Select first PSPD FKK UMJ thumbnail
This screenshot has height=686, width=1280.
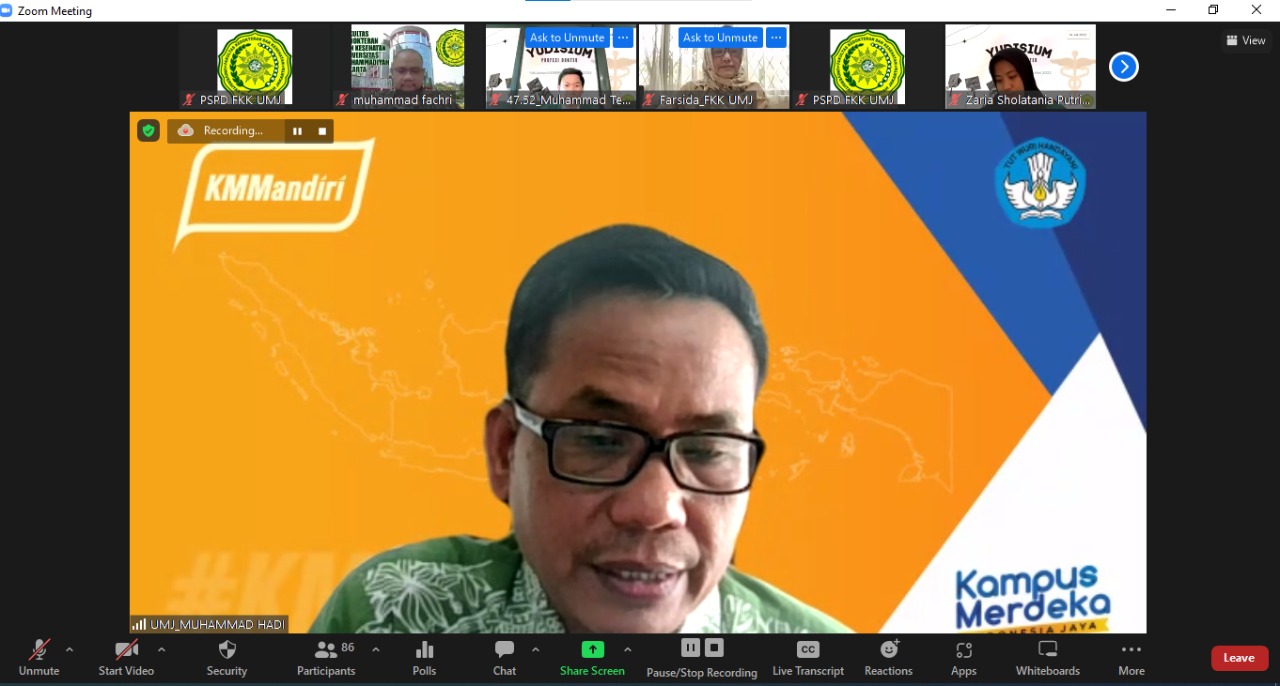click(255, 66)
